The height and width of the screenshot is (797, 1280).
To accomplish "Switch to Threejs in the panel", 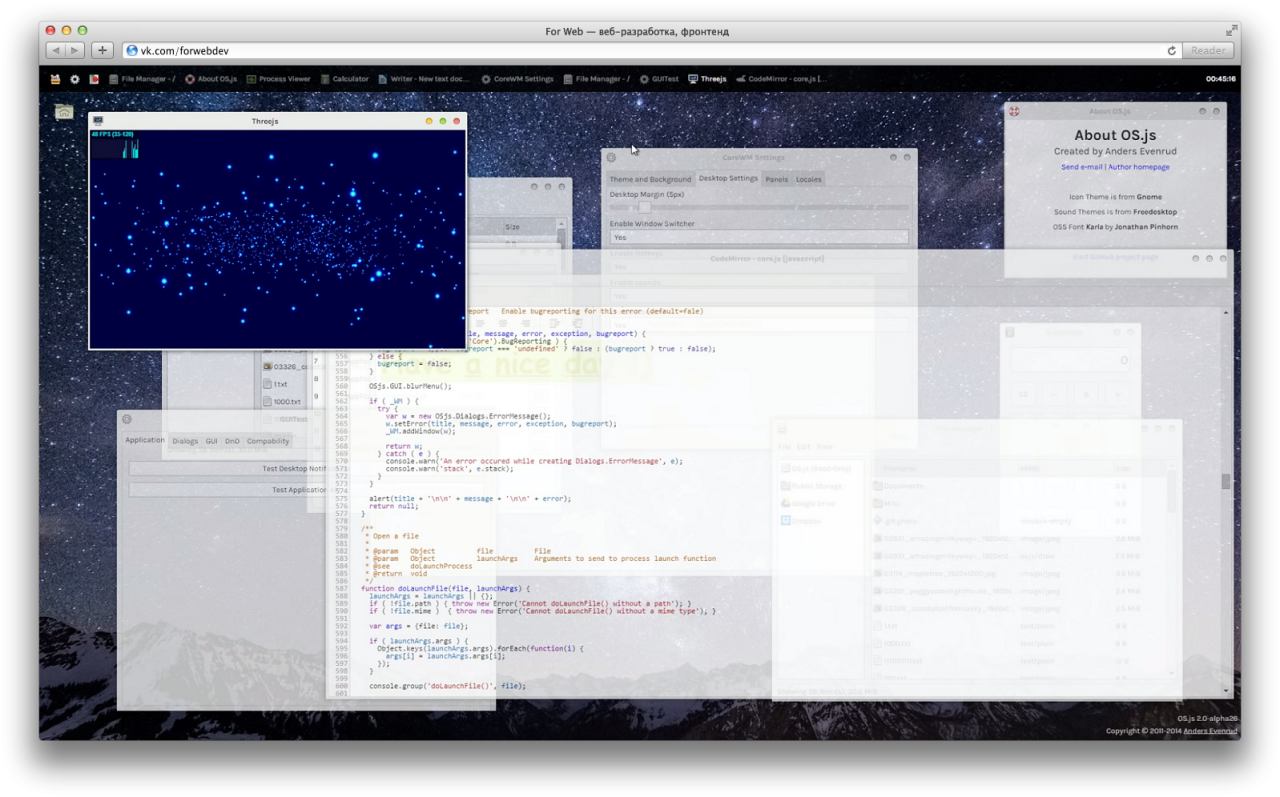I will click(x=706, y=79).
